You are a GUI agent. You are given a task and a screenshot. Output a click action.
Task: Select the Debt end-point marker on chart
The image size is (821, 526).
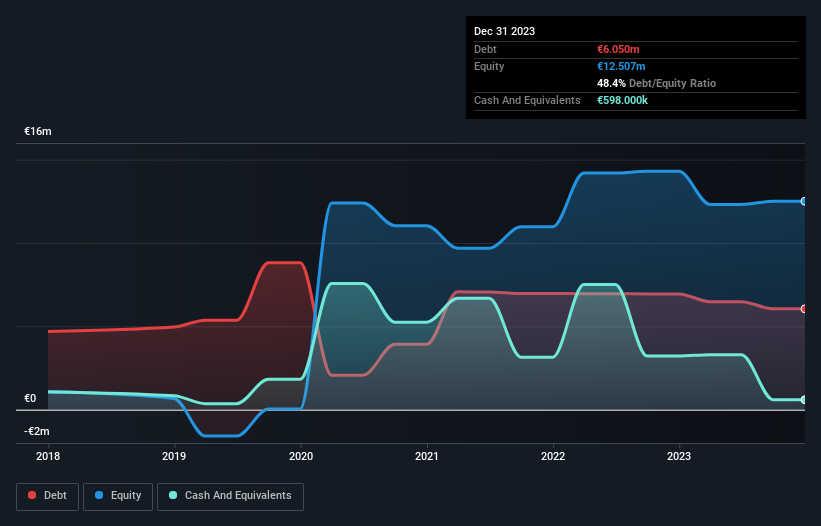pos(804,309)
